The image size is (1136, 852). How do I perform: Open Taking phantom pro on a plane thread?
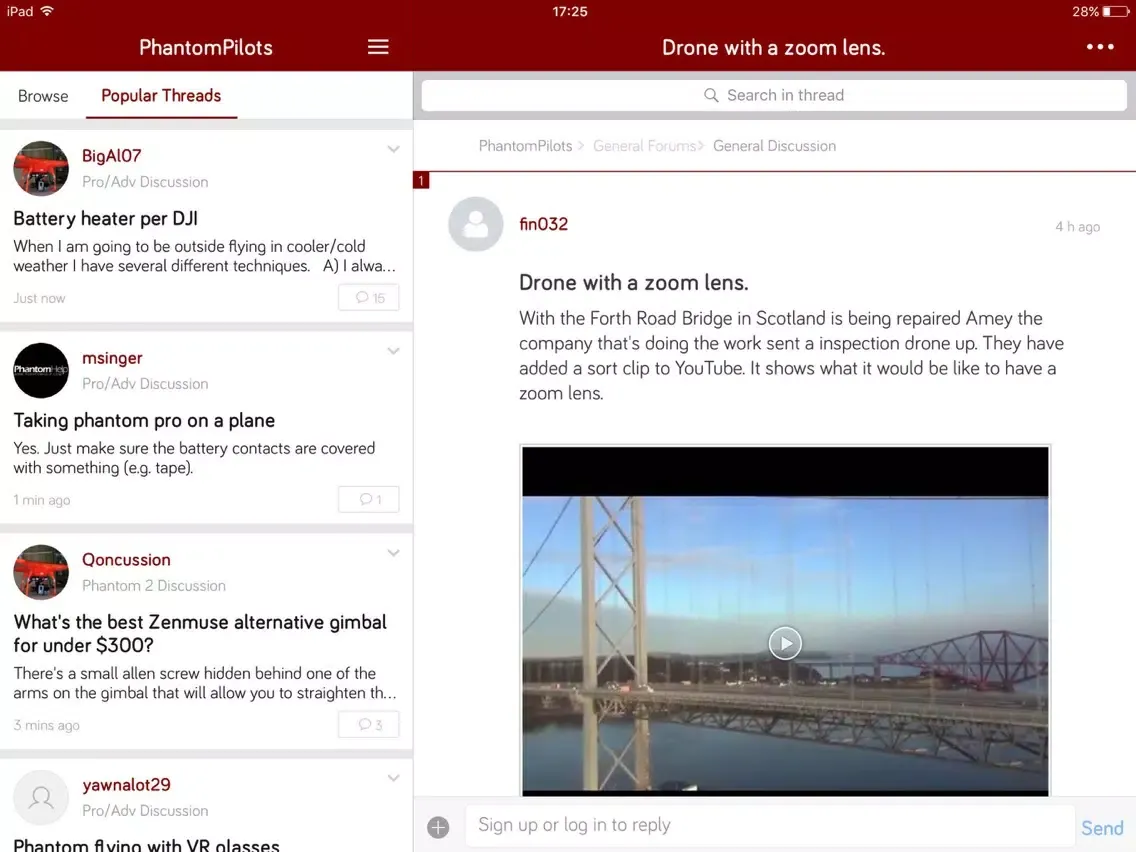[144, 420]
